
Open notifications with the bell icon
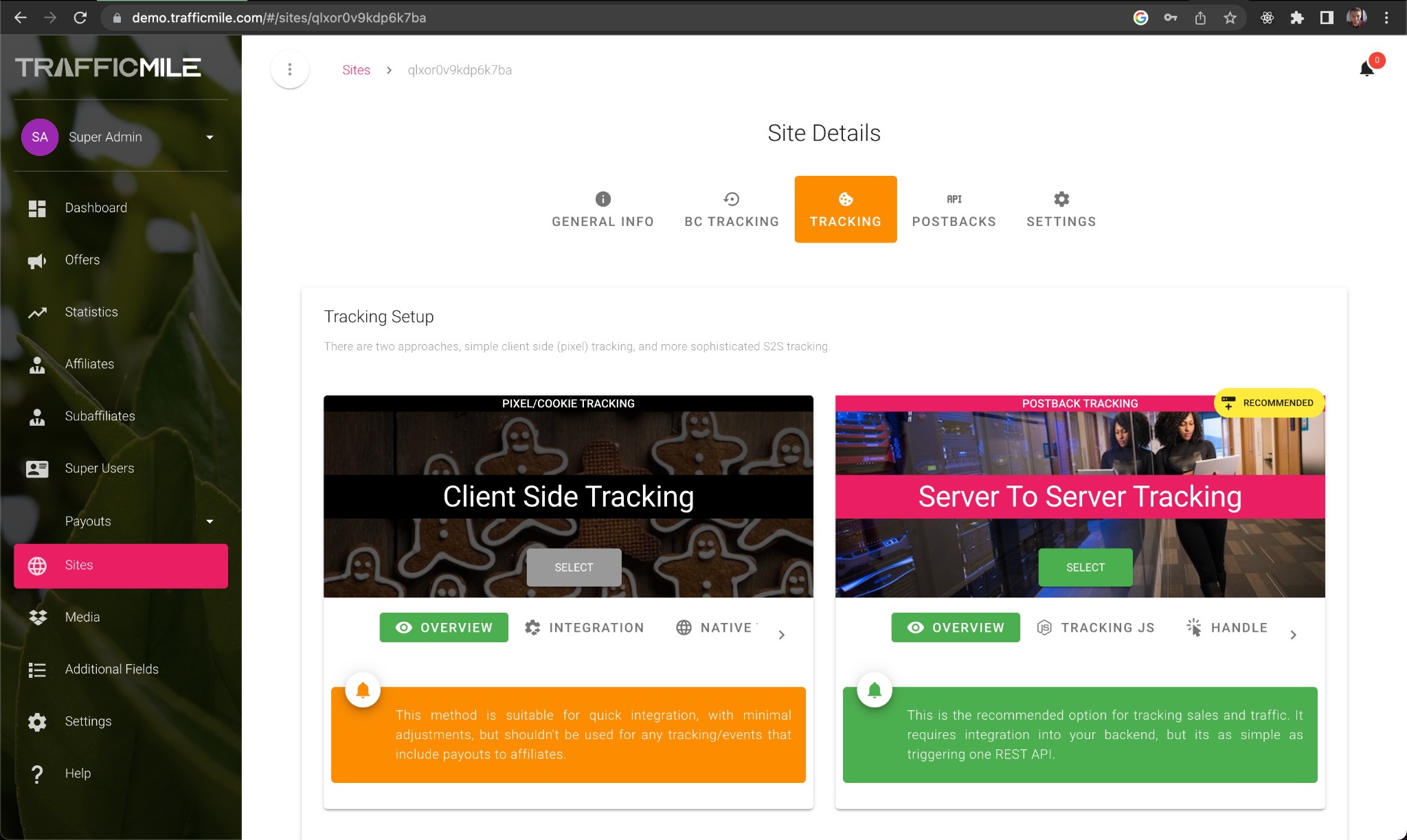1366,69
